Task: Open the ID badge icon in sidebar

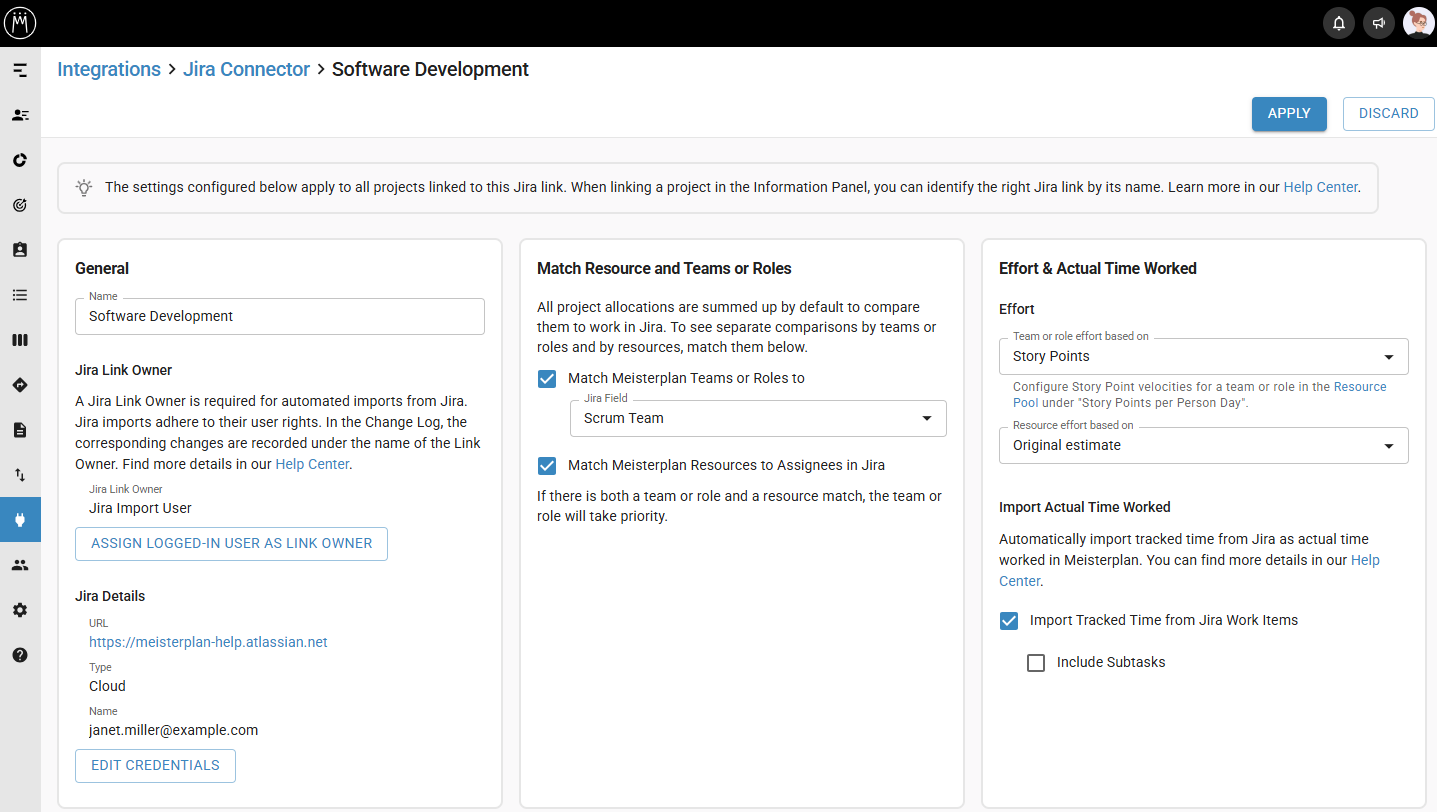Action: (x=20, y=250)
